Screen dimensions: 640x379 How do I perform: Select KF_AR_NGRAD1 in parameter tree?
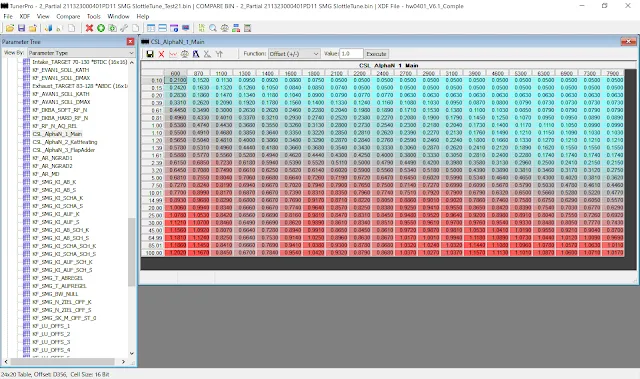[x=52, y=158]
